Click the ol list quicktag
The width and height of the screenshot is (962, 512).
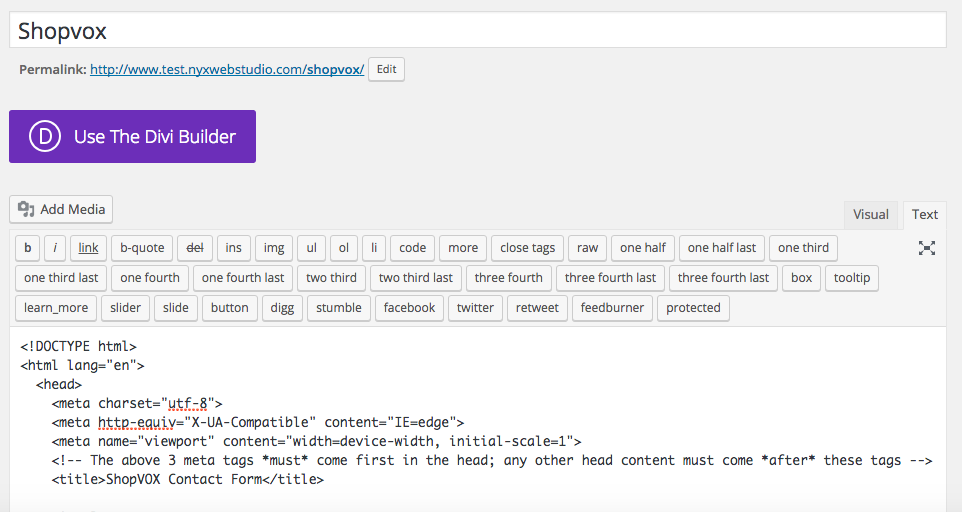344,248
